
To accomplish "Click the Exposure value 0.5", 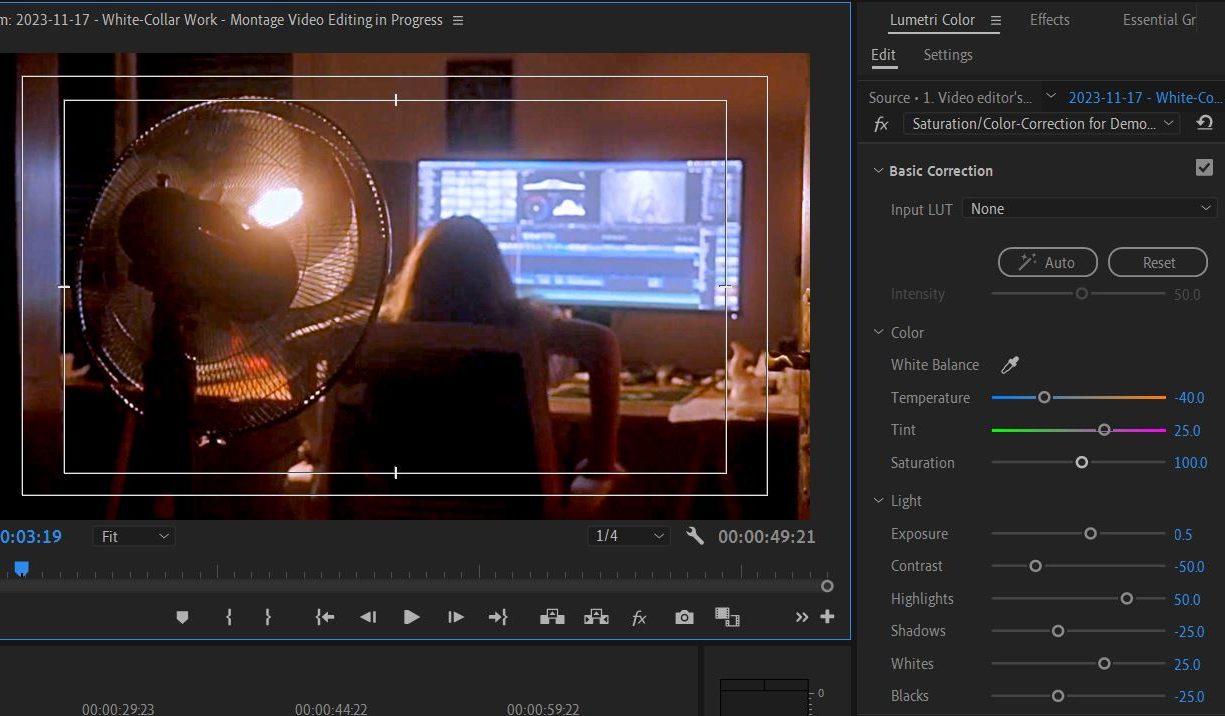I will coord(1183,534).
